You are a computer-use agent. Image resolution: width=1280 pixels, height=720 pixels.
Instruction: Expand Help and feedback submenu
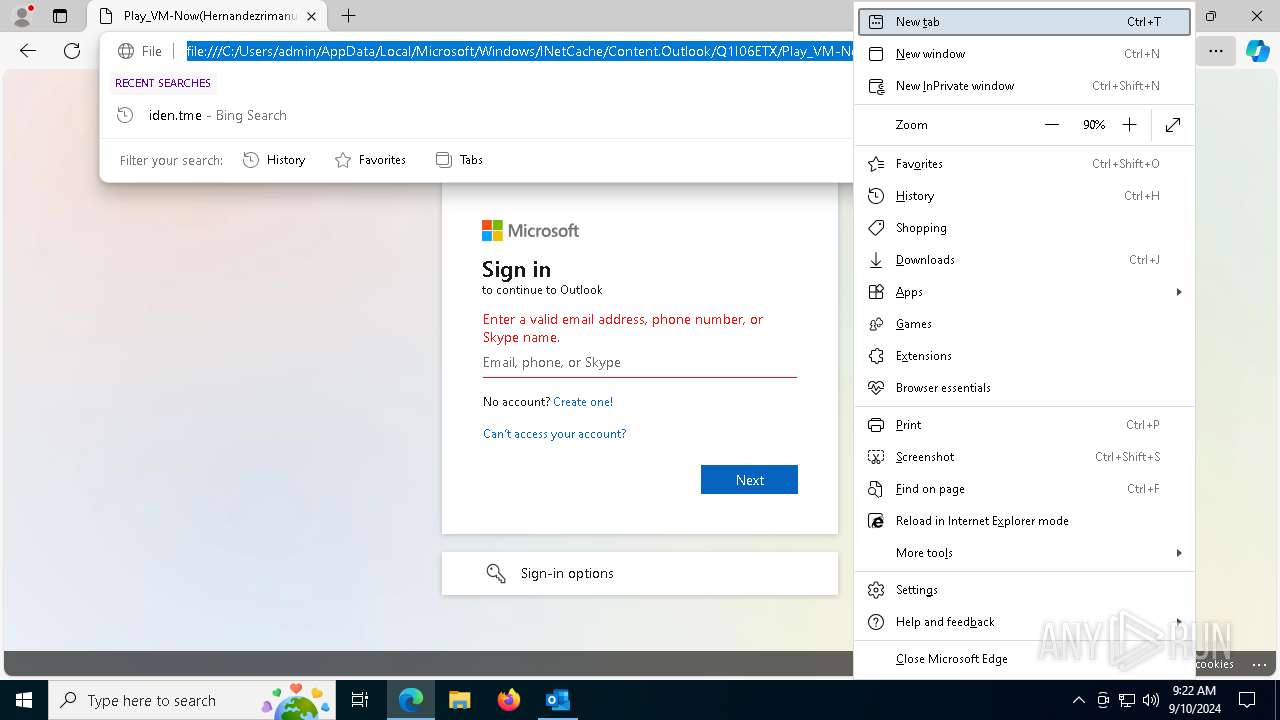1025,622
